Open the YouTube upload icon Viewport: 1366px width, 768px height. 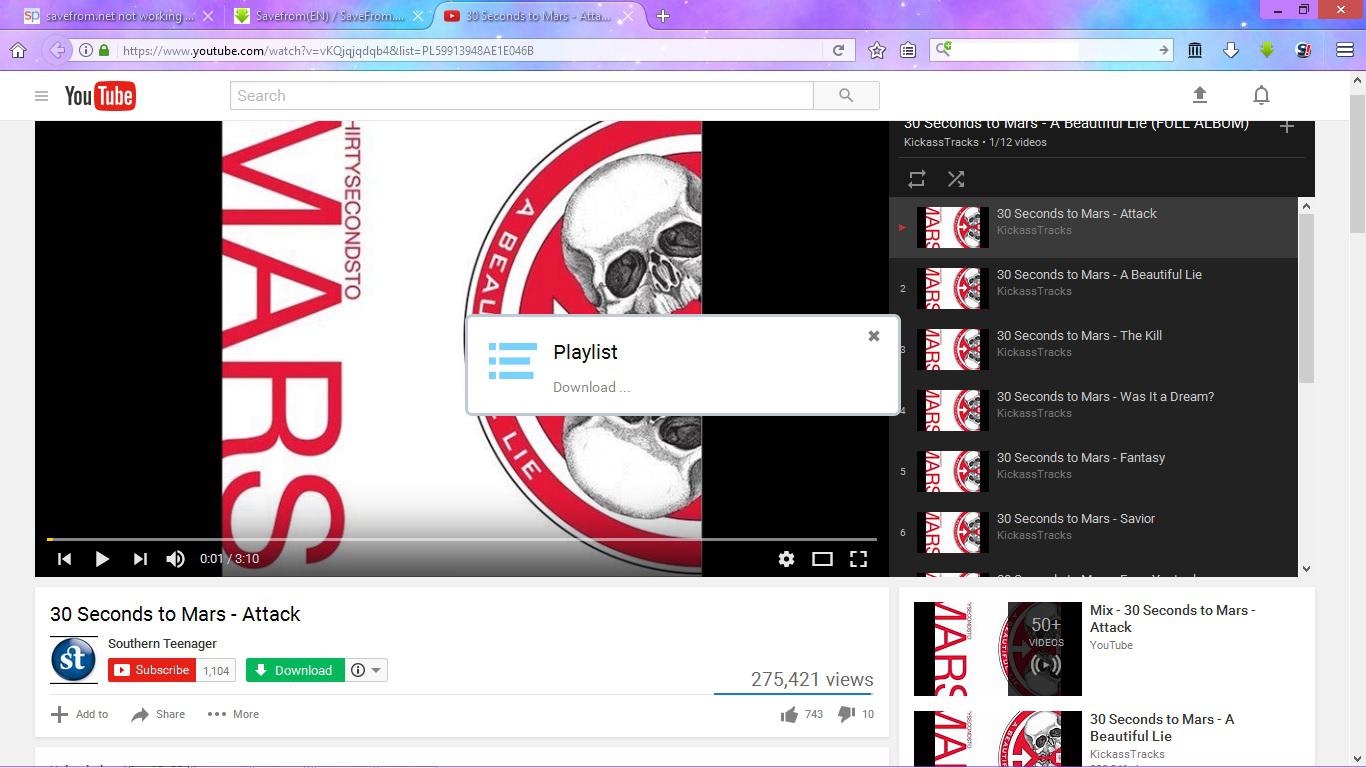[1200, 95]
